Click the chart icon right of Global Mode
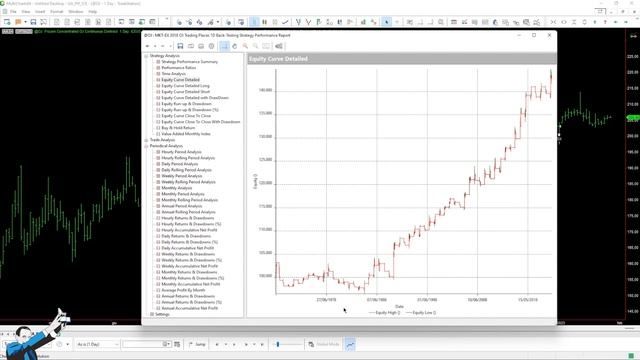Viewport: 640px width, 360px height. [x=350, y=344]
